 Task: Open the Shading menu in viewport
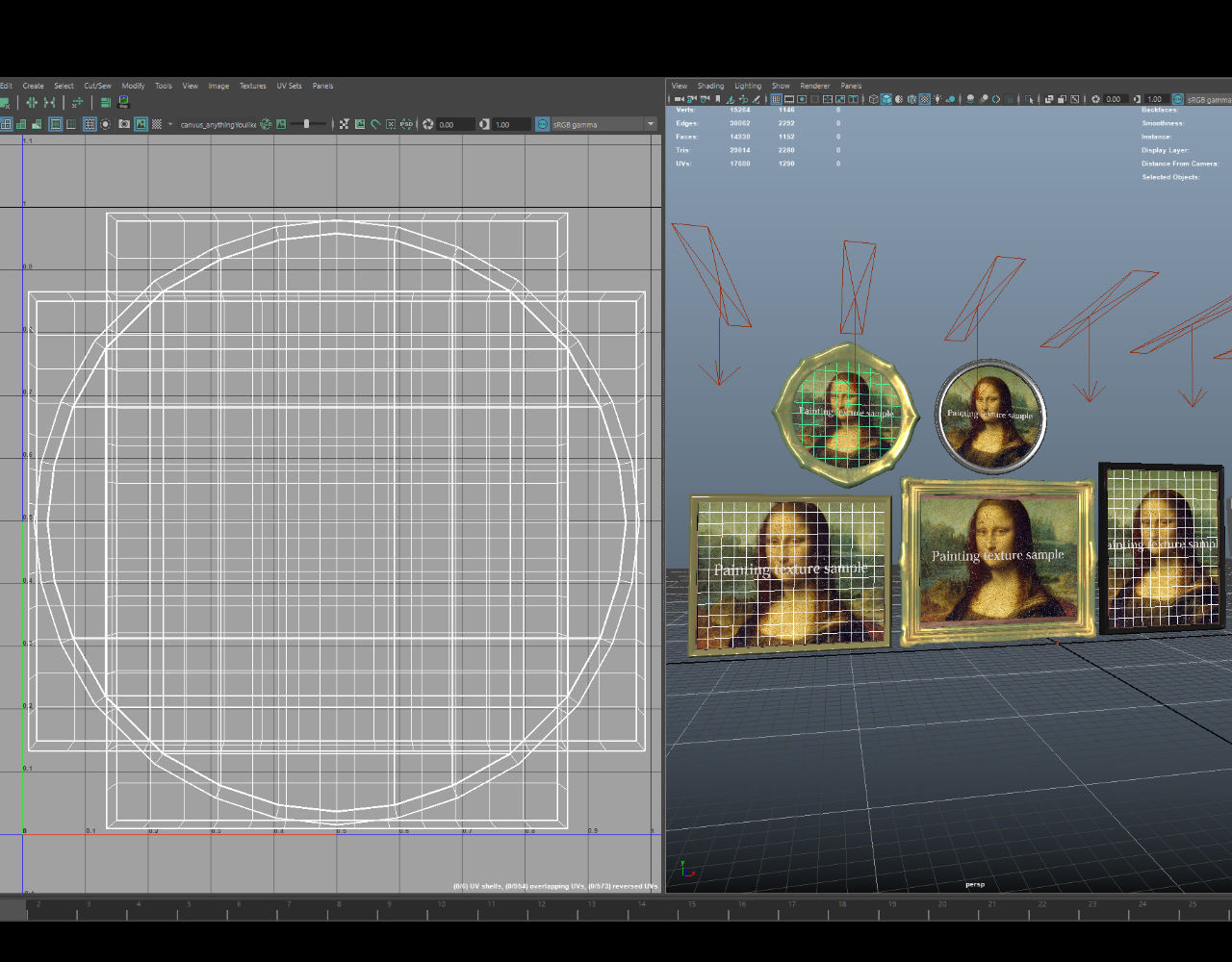[x=710, y=86]
